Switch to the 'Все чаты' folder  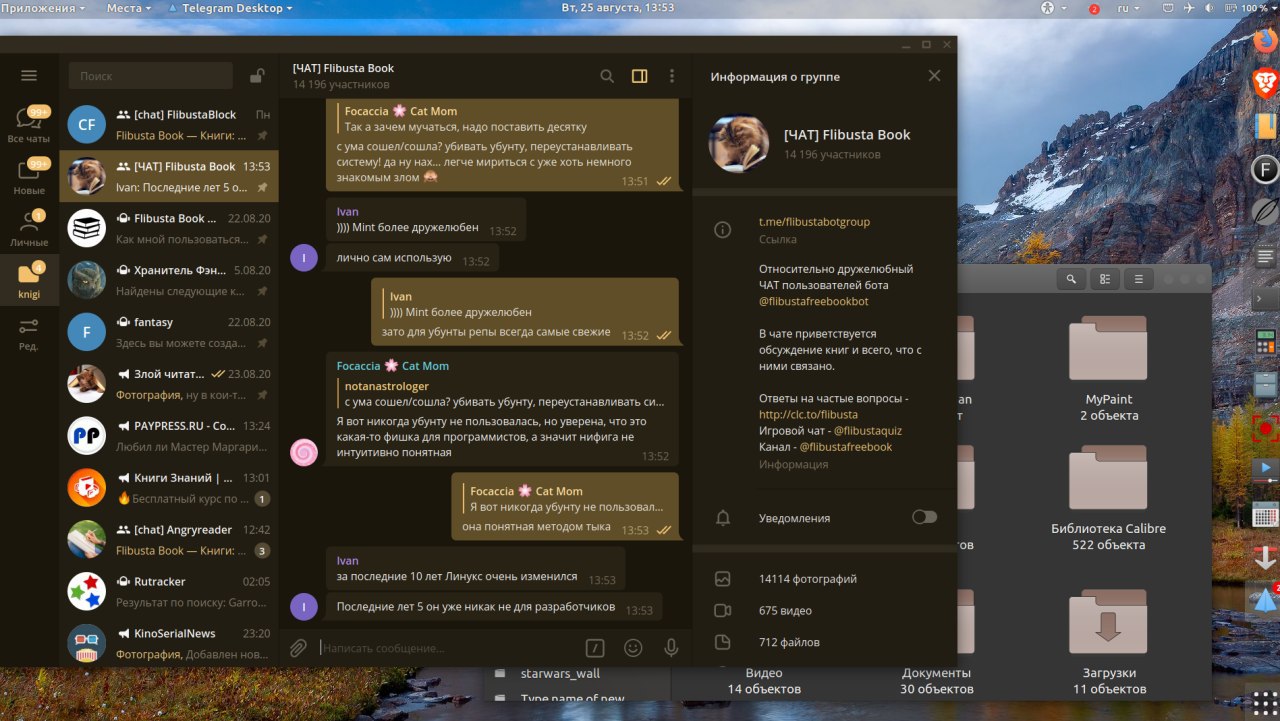29,125
